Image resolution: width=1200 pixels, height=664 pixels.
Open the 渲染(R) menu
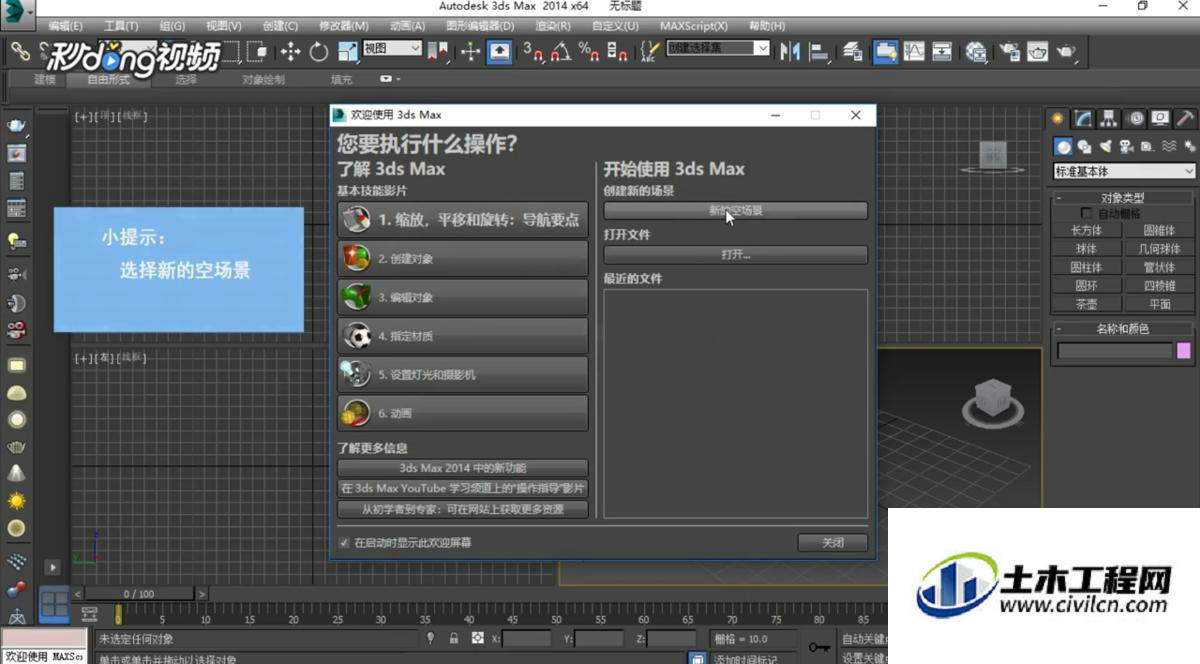pyautogui.click(x=553, y=25)
